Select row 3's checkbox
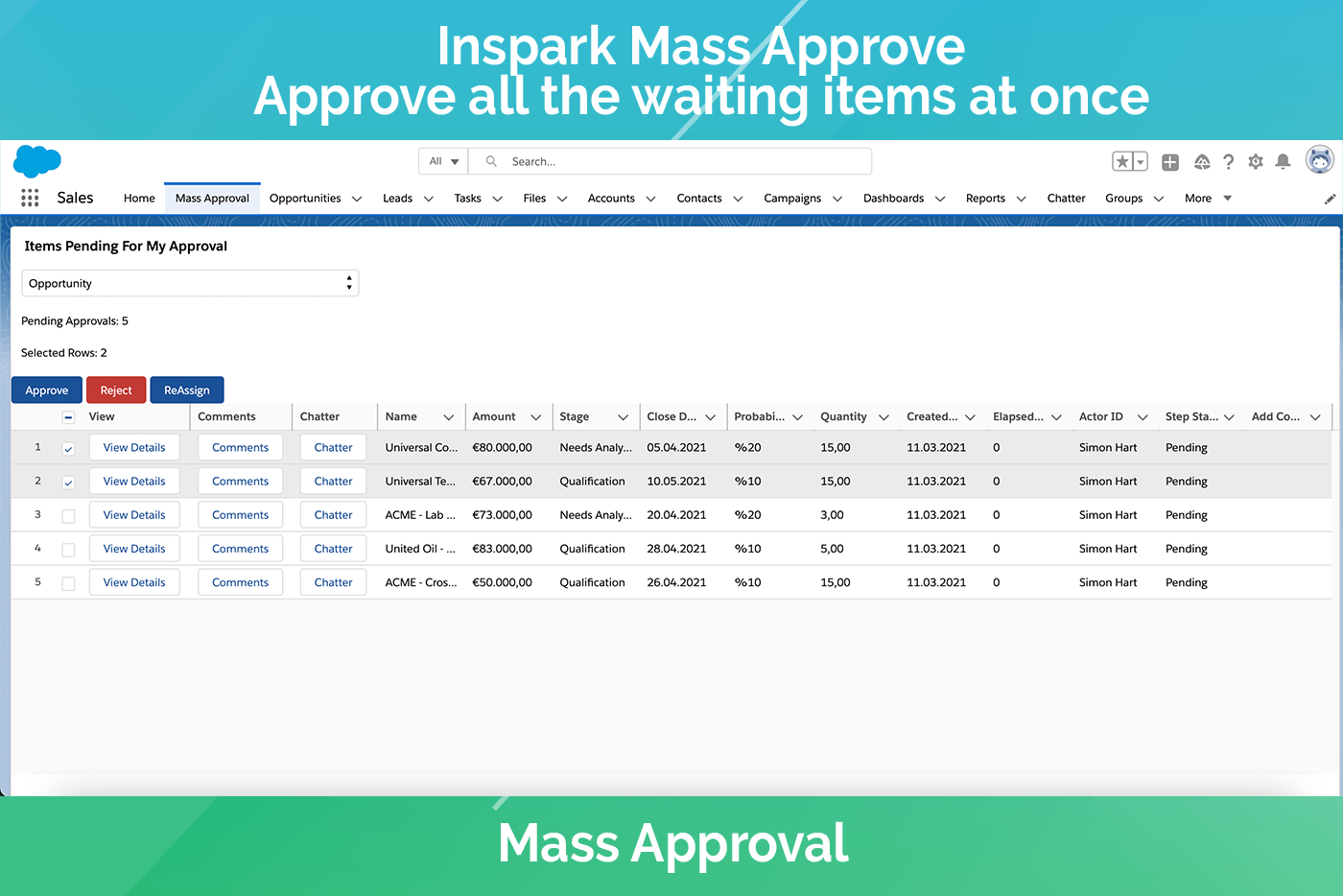The width and height of the screenshot is (1343, 896). pos(68,515)
